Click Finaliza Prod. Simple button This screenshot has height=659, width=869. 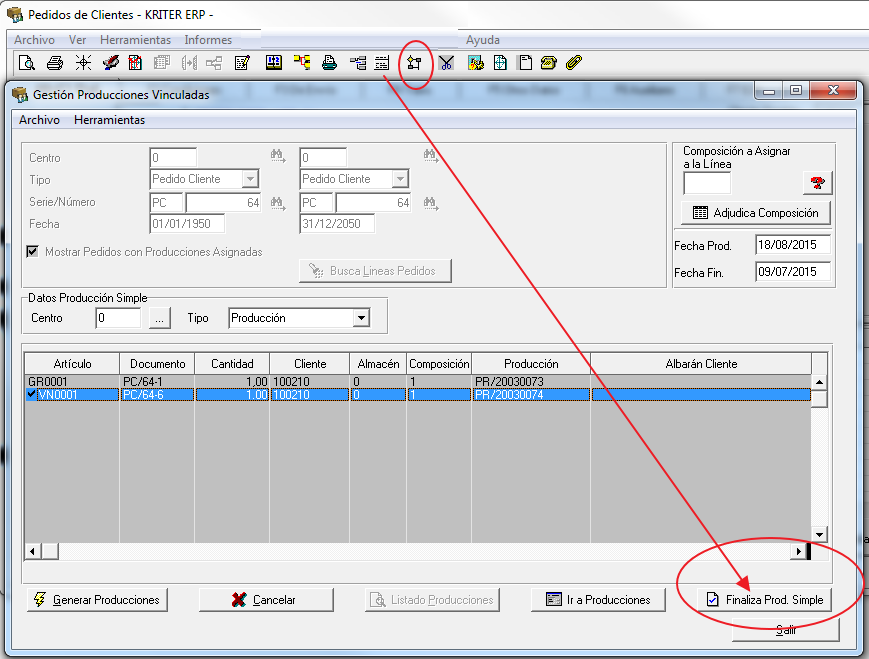pyautogui.click(x=764, y=600)
